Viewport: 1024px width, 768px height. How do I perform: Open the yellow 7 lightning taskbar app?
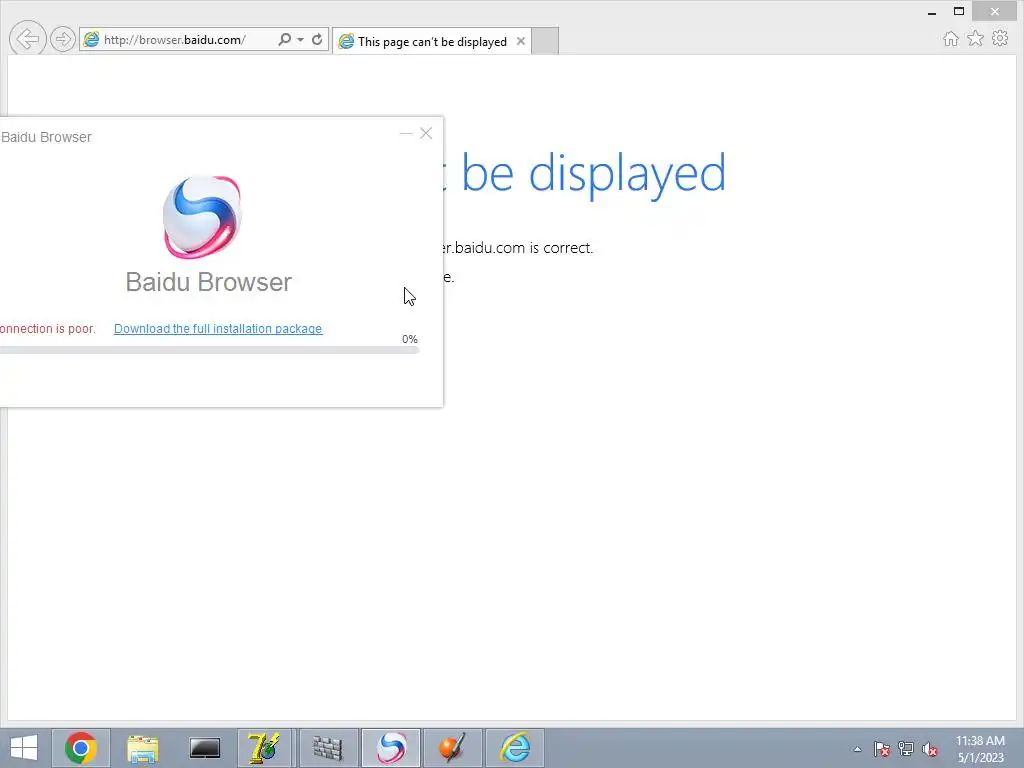266,748
